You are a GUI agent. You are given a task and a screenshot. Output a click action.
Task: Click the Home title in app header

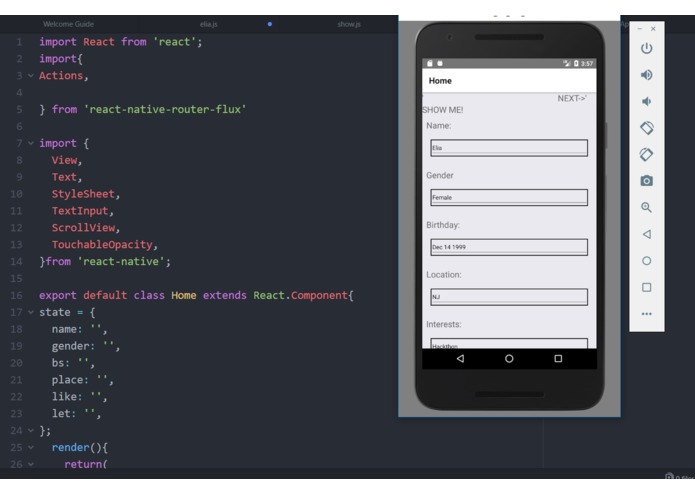[440, 81]
